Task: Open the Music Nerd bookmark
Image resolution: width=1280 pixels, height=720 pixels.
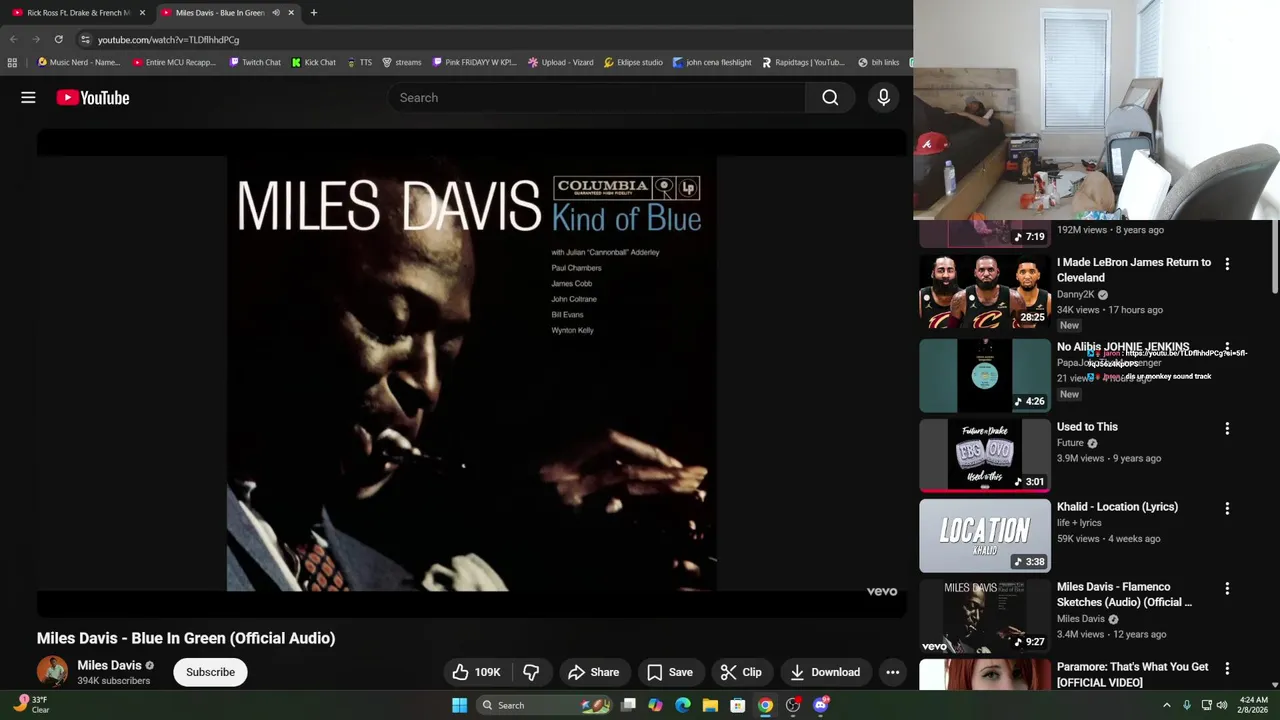Action: [78, 62]
